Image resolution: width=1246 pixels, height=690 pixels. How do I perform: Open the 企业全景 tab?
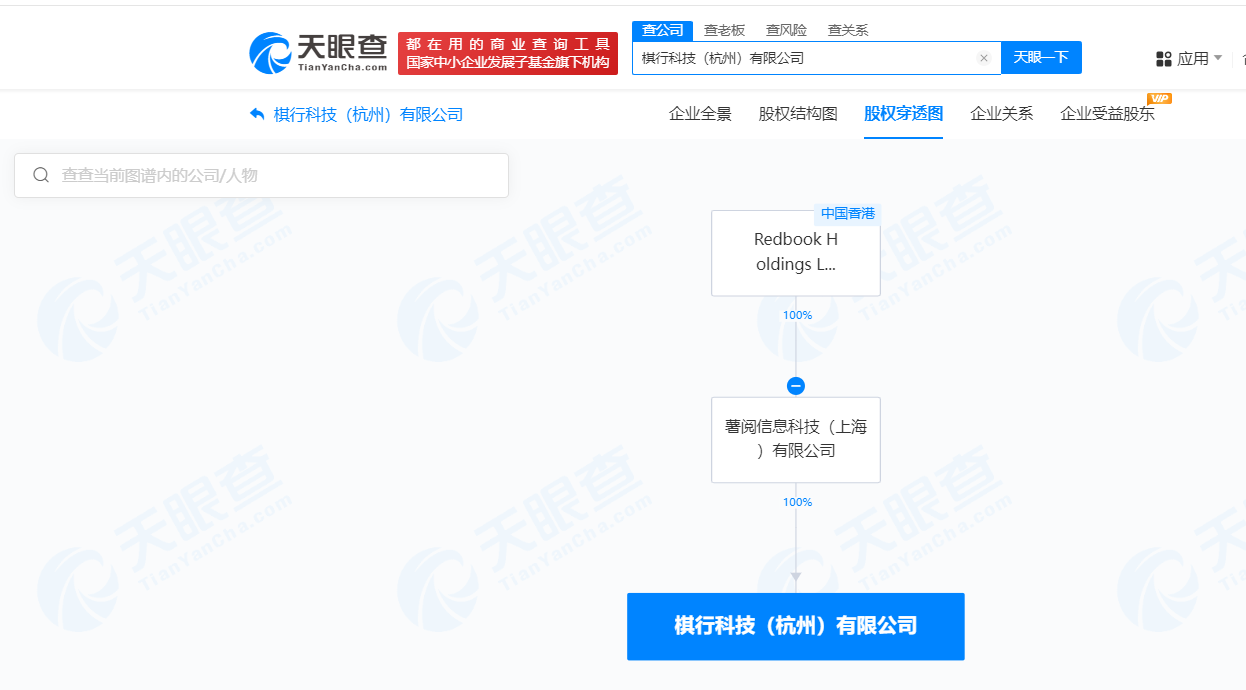(x=700, y=114)
